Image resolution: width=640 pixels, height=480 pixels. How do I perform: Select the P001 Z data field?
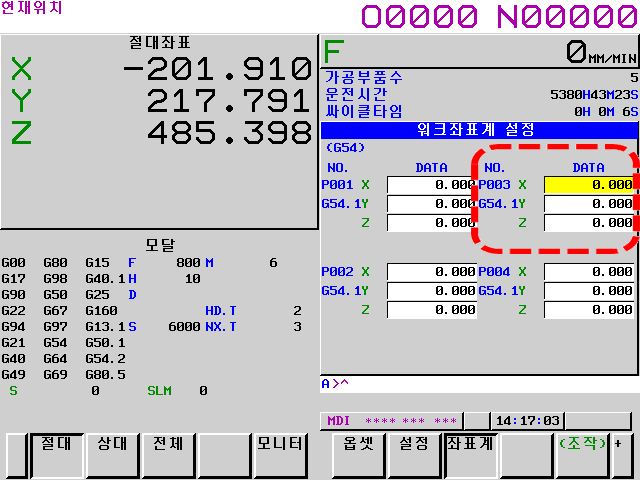point(431,223)
